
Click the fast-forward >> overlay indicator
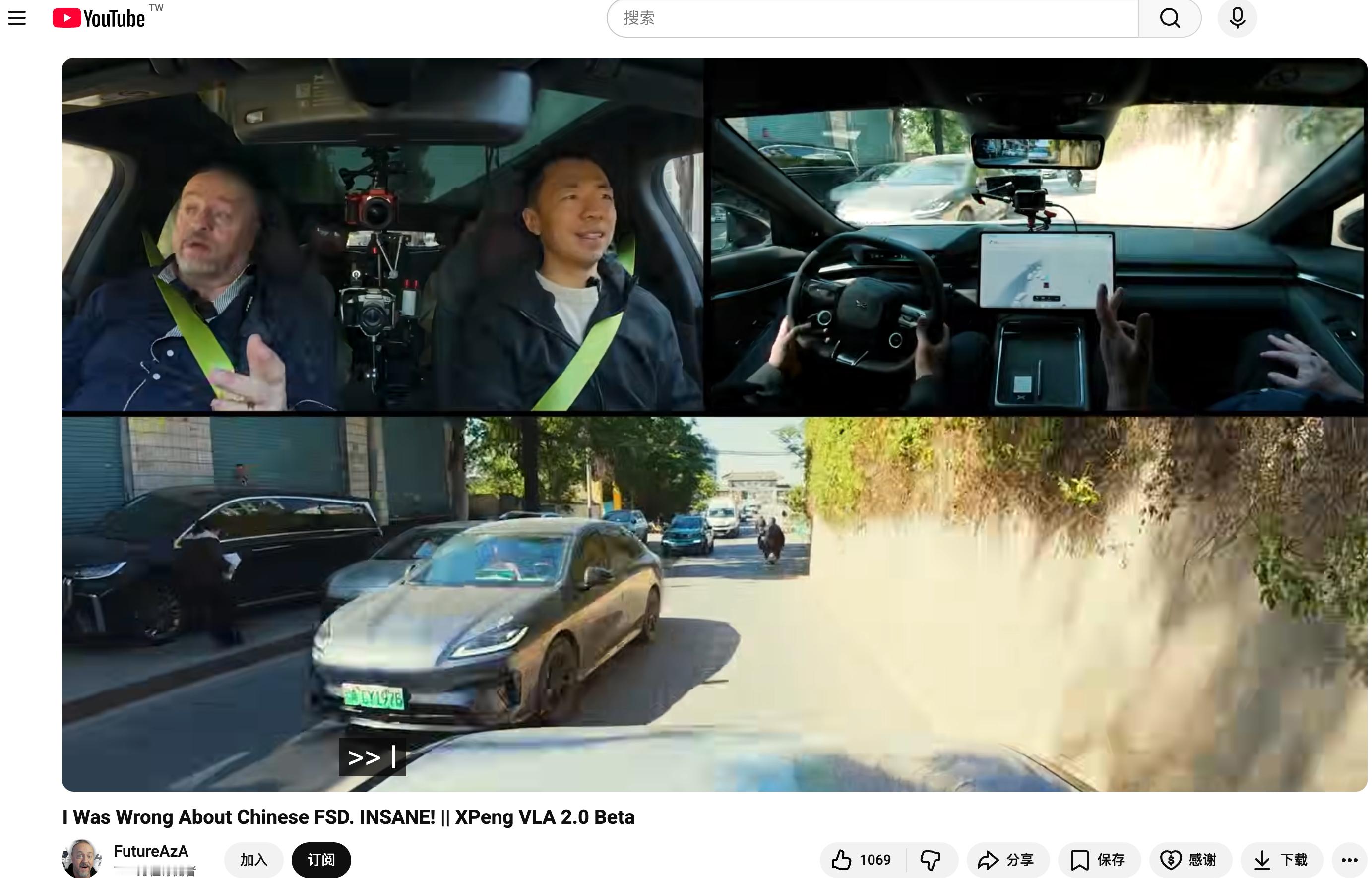click(372, 757)
